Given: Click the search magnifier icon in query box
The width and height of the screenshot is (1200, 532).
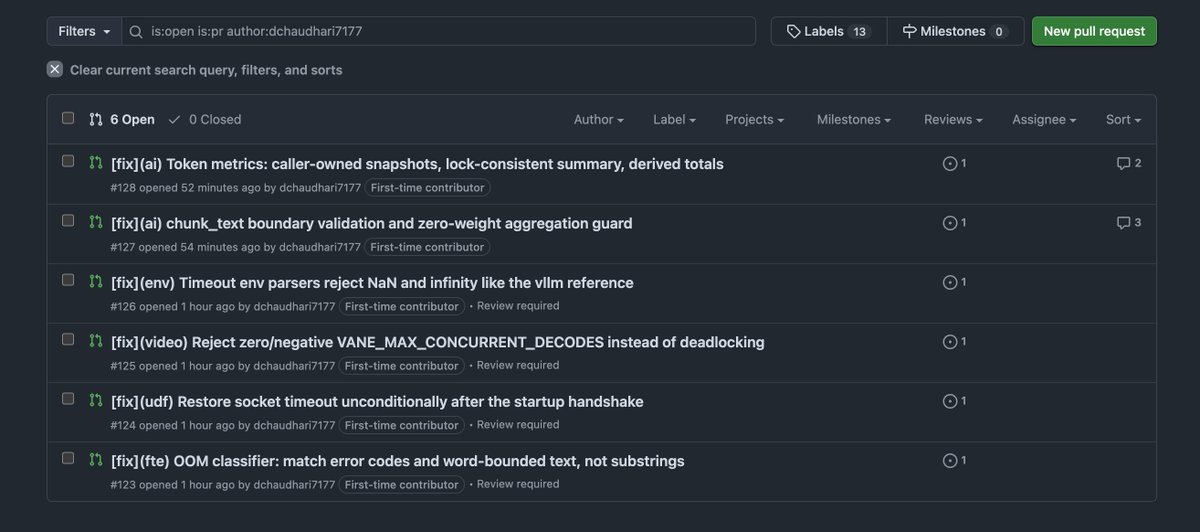Looking at the screenshot, I should pyautogui.click(x=137, y=31).
